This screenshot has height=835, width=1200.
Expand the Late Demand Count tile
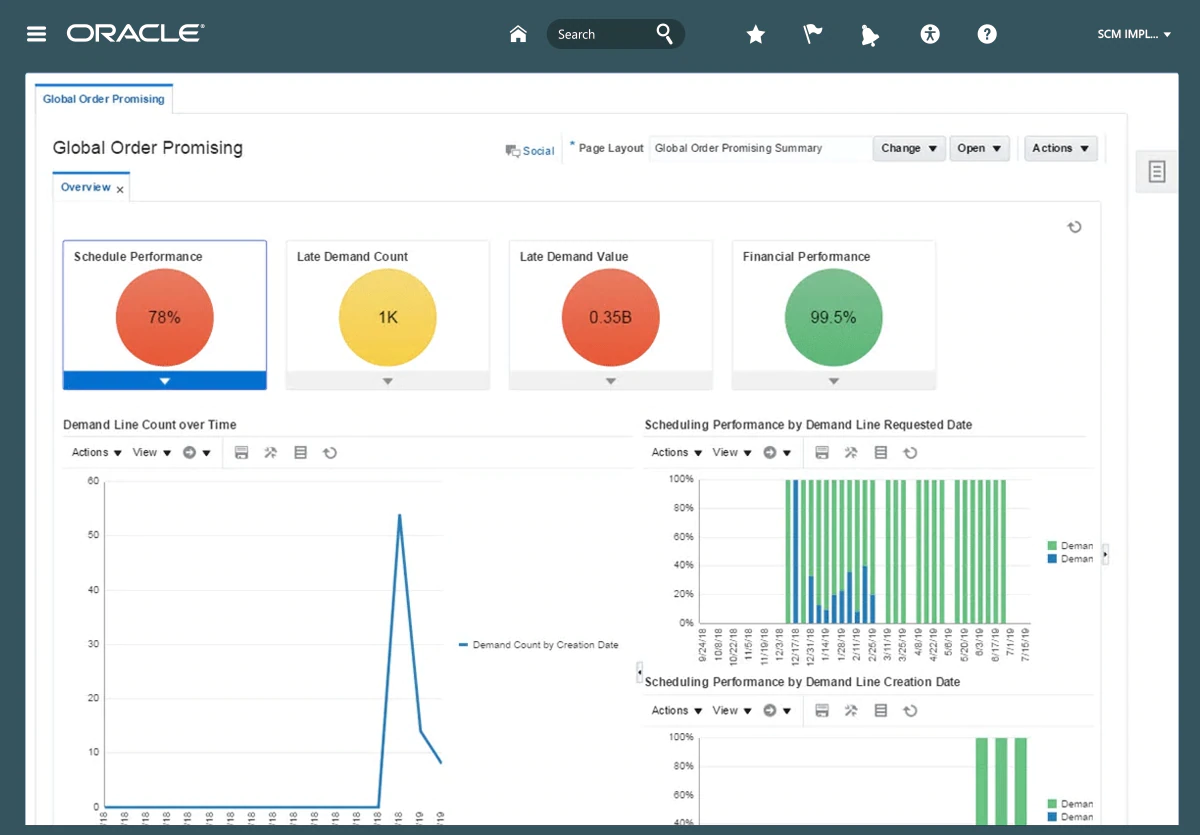tap(388, 381)
